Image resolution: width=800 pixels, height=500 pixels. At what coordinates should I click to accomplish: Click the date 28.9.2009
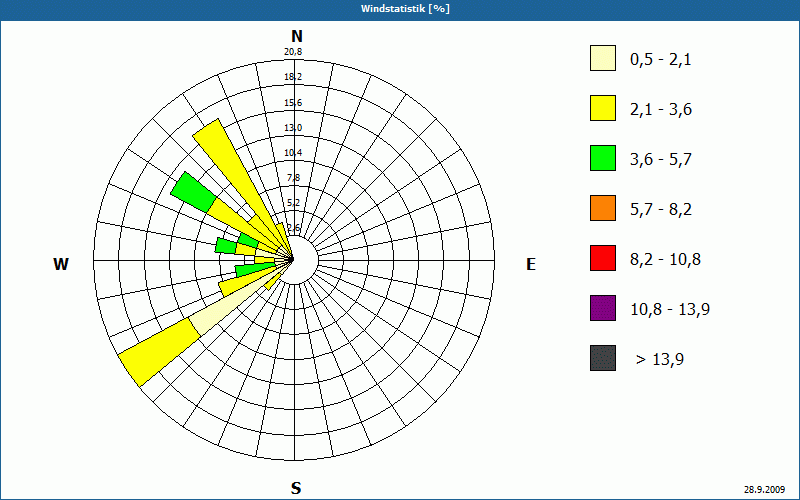[x=764, y=489]
